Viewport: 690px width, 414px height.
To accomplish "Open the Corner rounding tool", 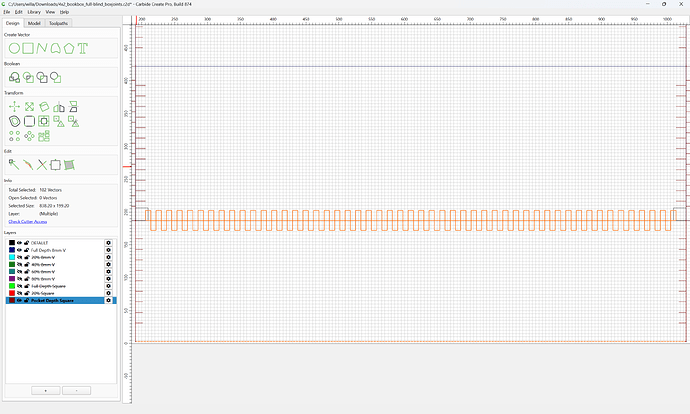I will pyautogui.click(x=29, y=121).
